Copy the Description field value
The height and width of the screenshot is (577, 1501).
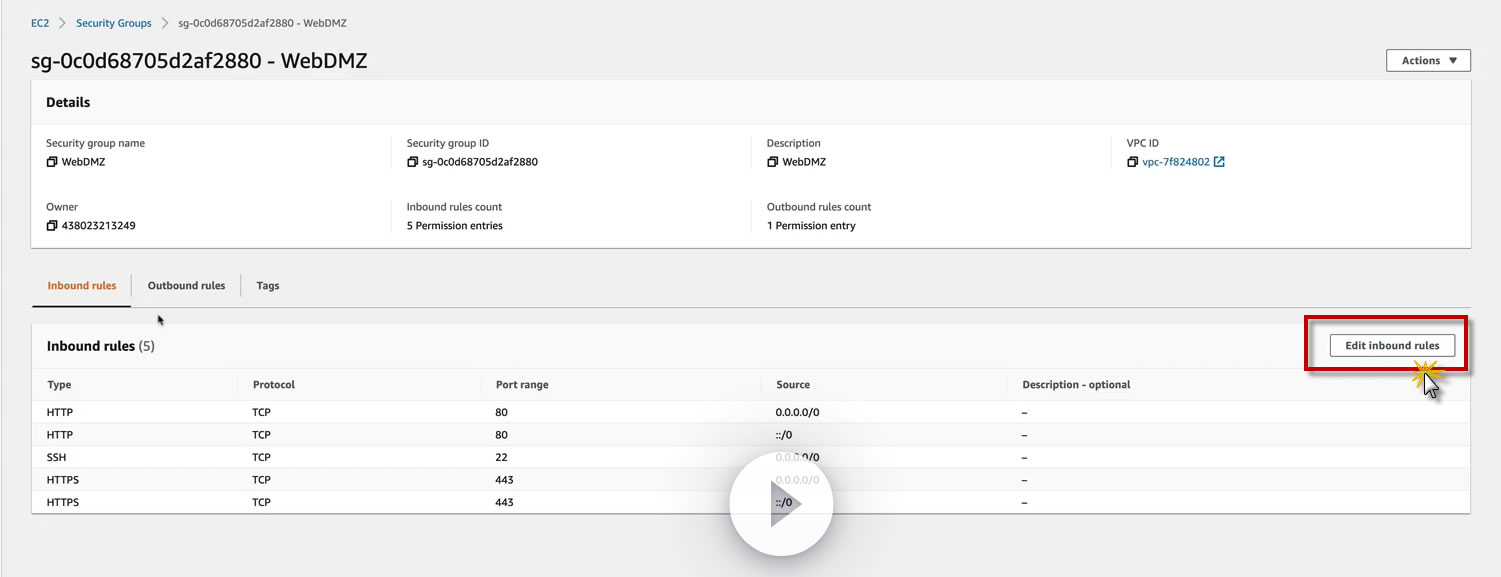[772, 162]
